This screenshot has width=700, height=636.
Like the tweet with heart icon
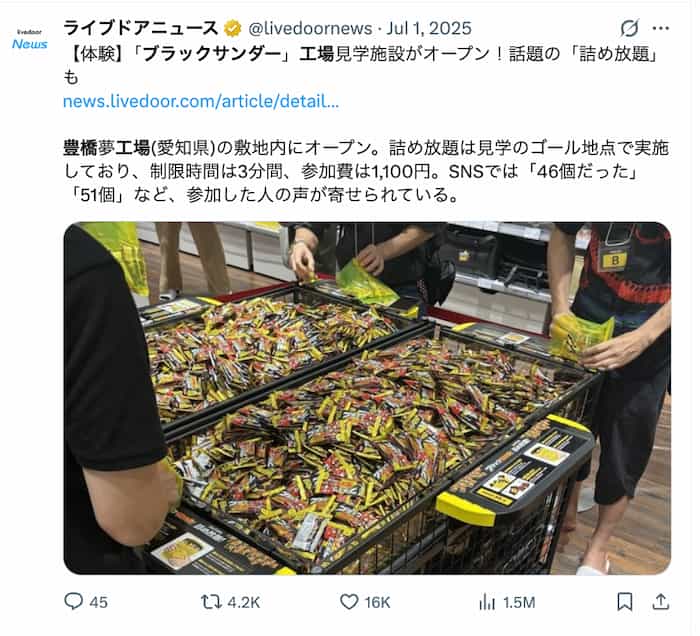point(349,602)
